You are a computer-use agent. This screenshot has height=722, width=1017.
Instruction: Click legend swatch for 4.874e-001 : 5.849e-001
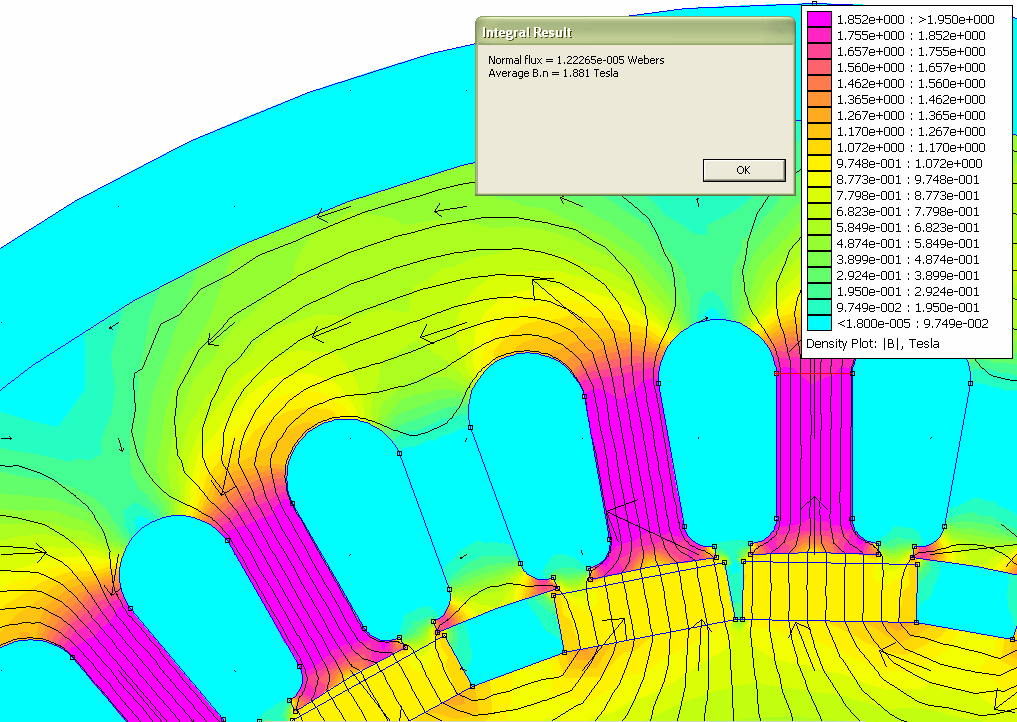point(819,243)
